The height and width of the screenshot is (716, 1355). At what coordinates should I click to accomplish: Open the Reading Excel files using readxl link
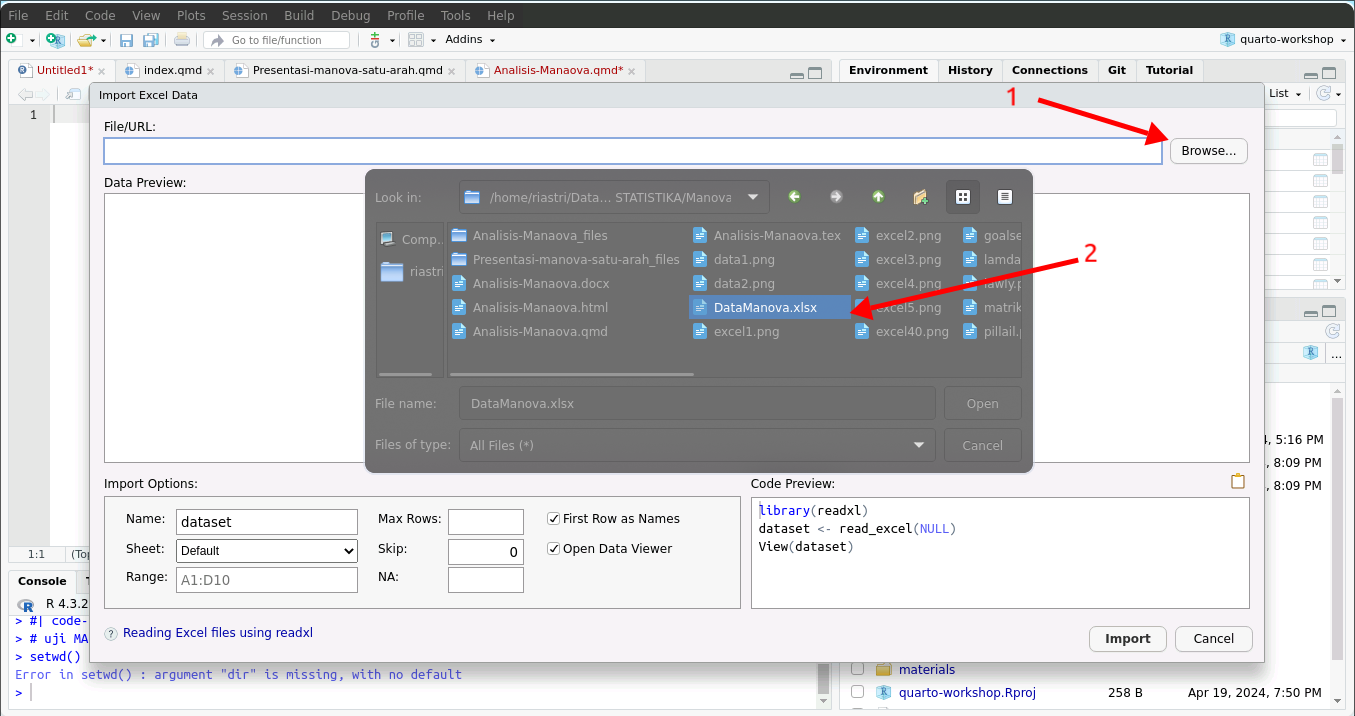click(x=218, y=633)
